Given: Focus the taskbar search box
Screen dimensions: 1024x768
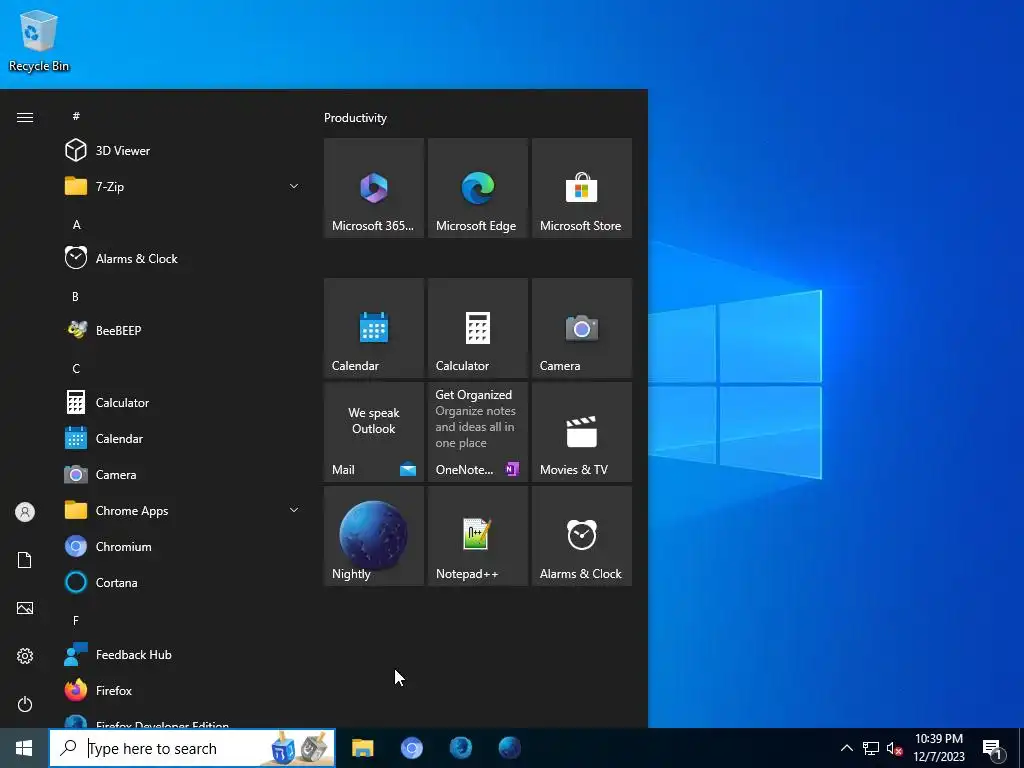Looking at the screenshot, I should coord(193,748).
